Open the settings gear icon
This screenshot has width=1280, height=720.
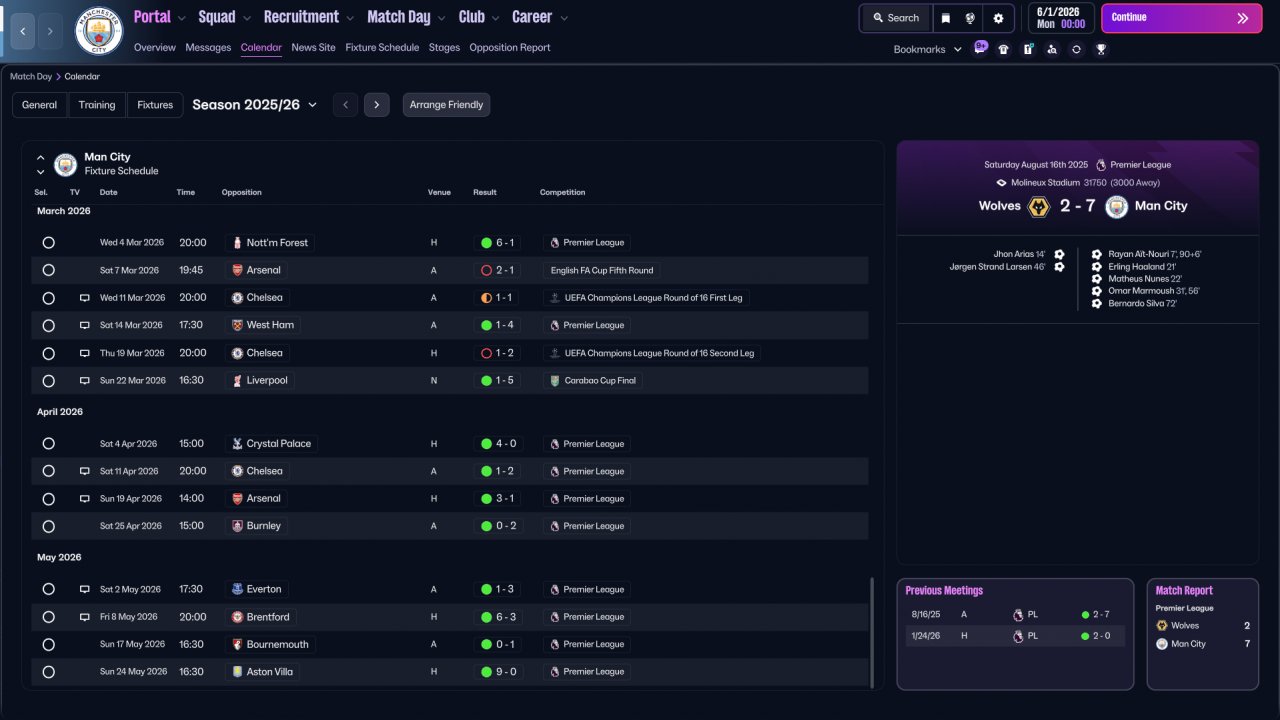(998, 18)
